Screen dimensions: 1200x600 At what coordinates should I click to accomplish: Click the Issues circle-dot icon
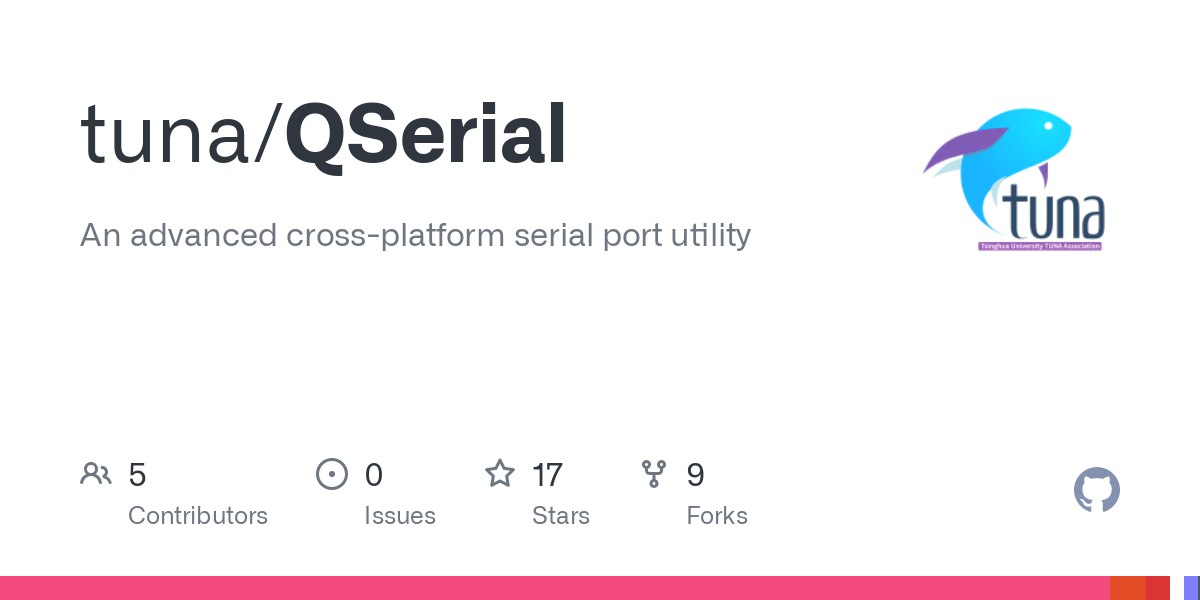[331, 474]
